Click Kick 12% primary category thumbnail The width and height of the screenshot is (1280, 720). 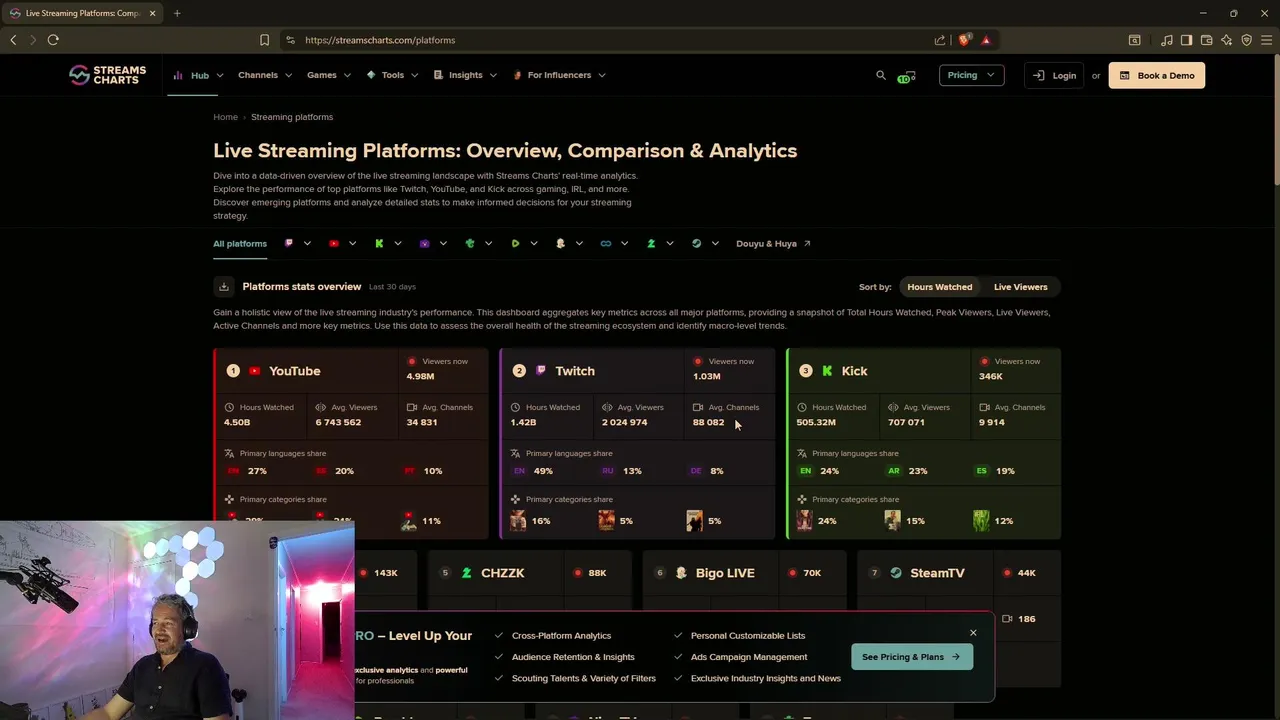981,520
